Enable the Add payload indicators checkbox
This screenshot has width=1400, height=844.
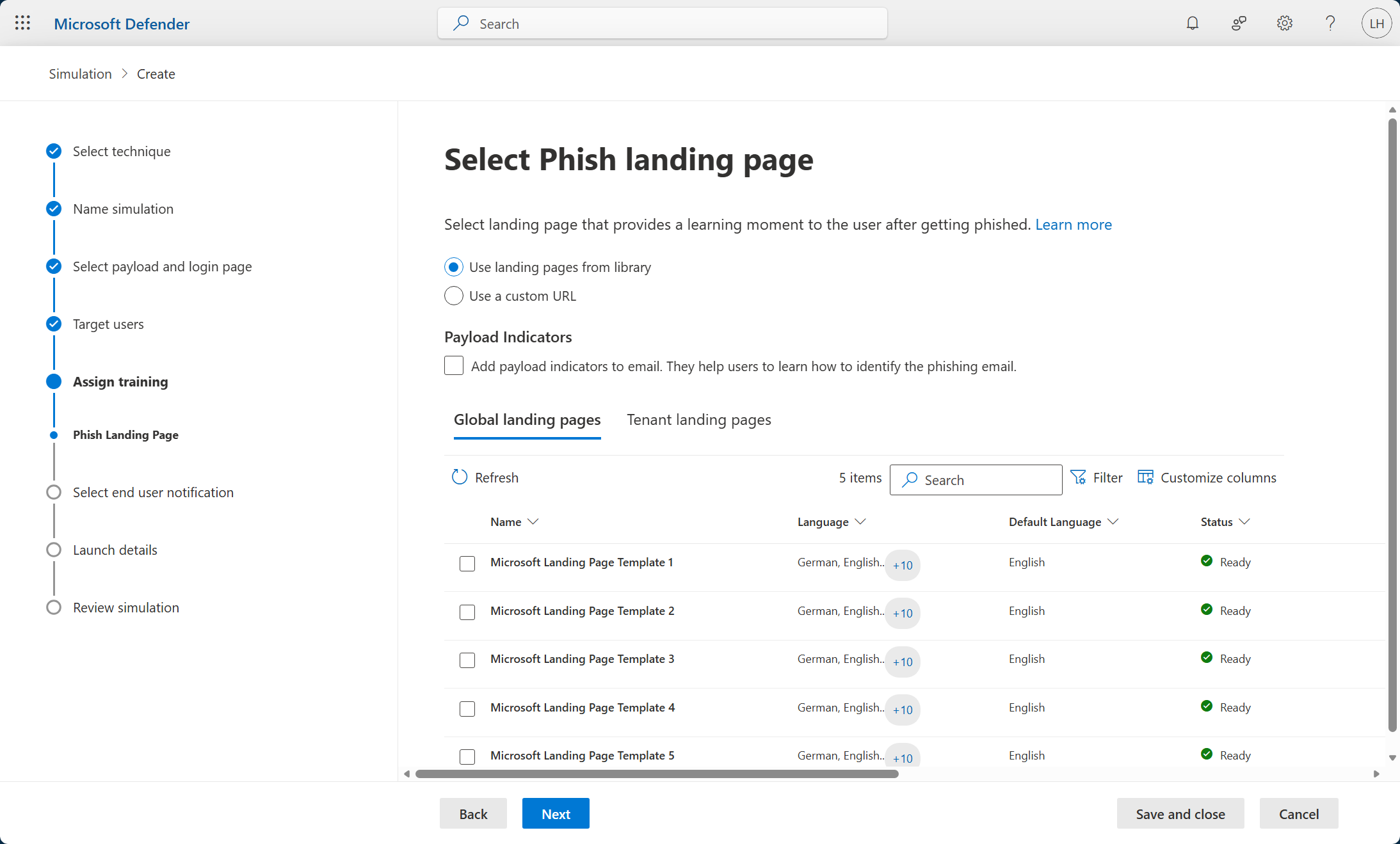454,366
